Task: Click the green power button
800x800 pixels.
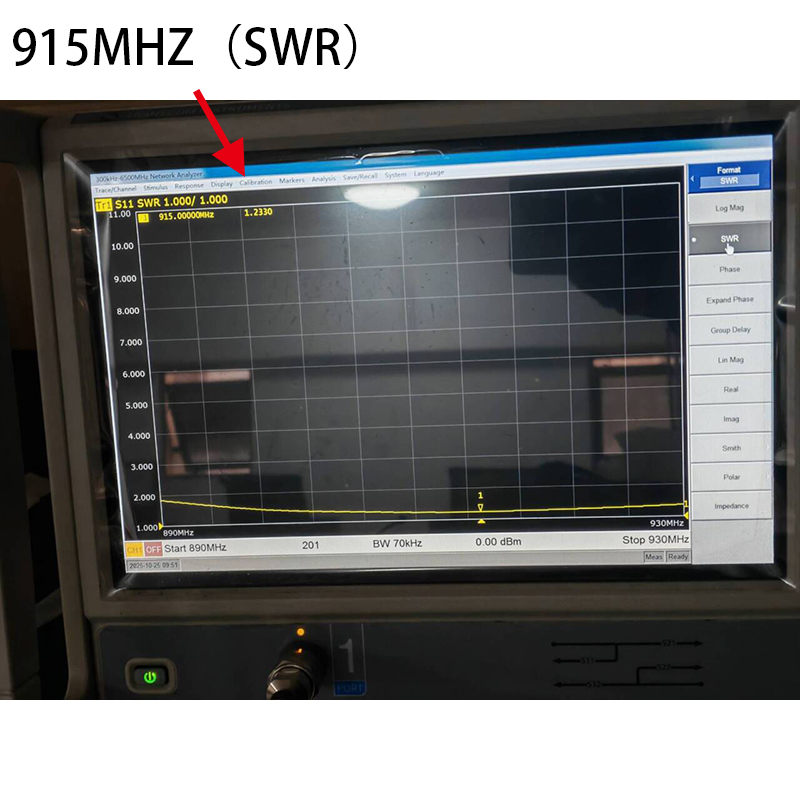Action: (x=149, y=677)
